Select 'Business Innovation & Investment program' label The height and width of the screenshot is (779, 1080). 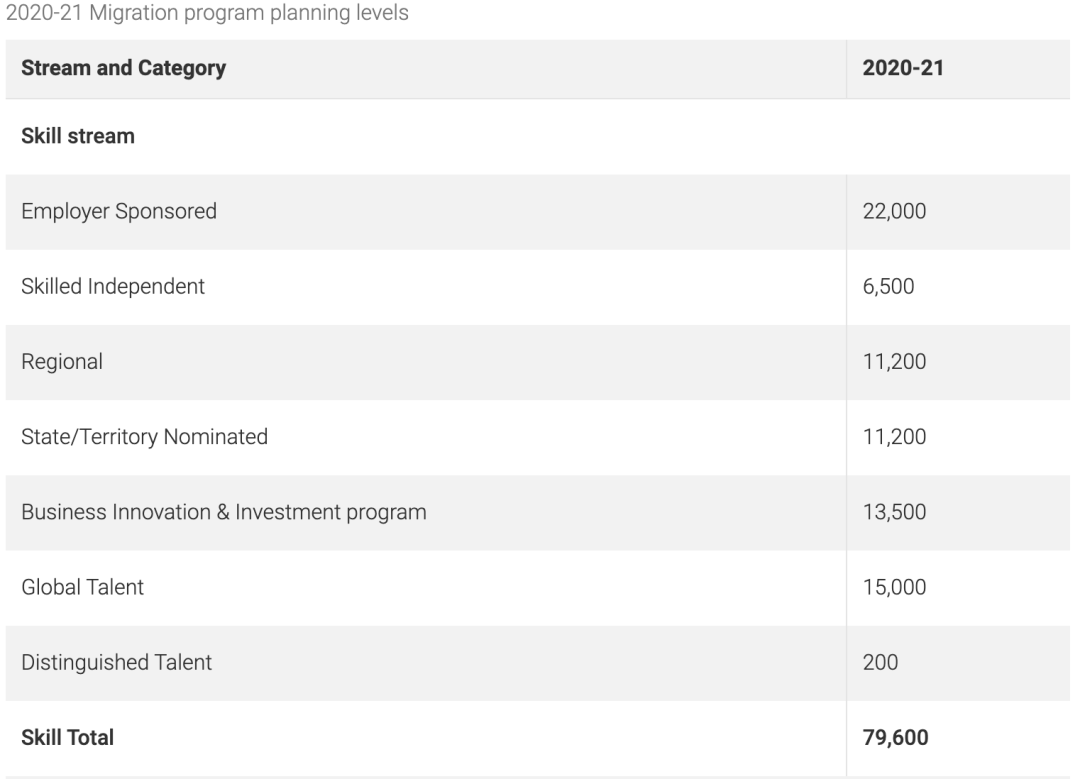tap(224, 512)
